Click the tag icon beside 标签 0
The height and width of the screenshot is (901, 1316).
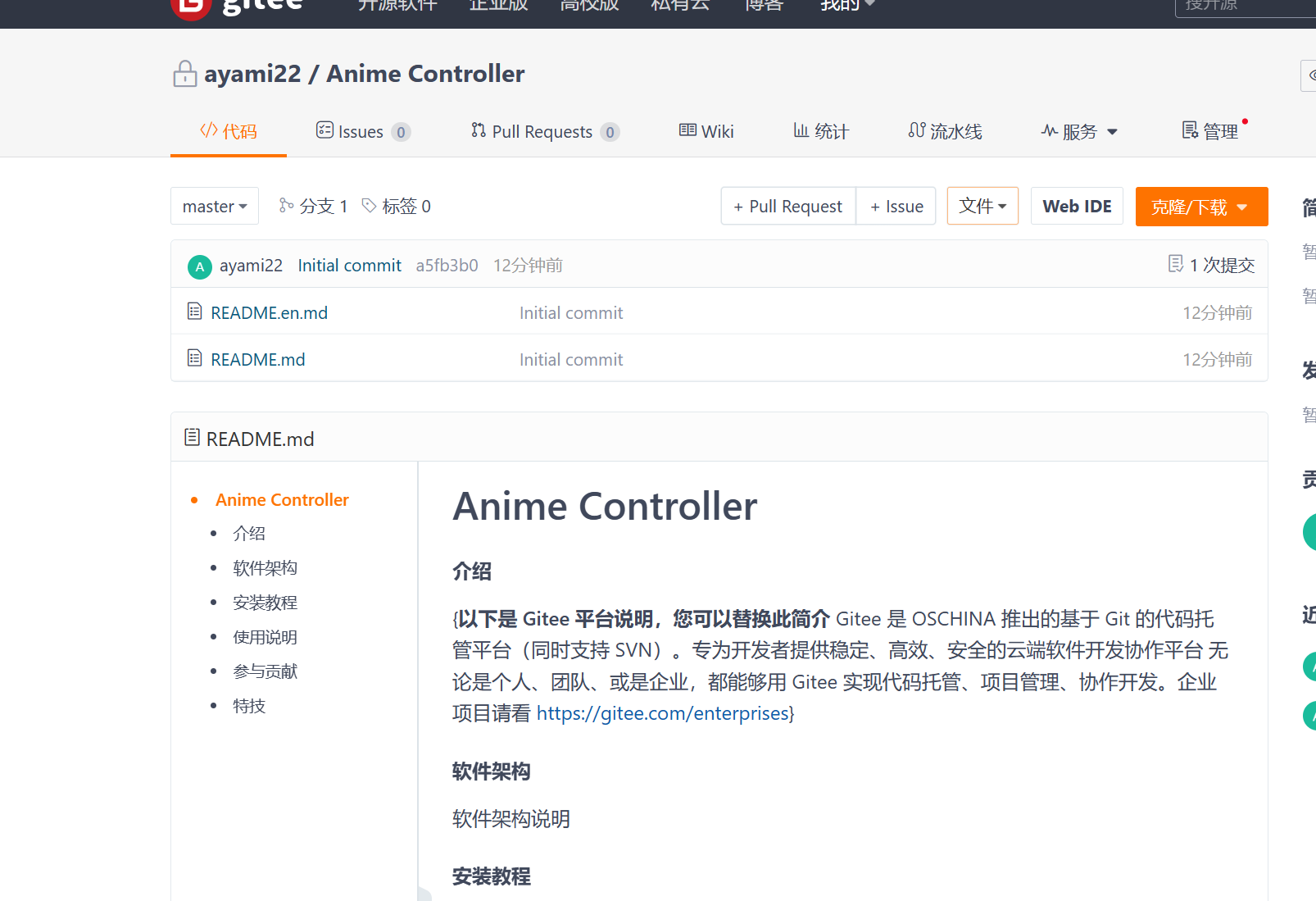pyautogui.click(x=370, y=206)
